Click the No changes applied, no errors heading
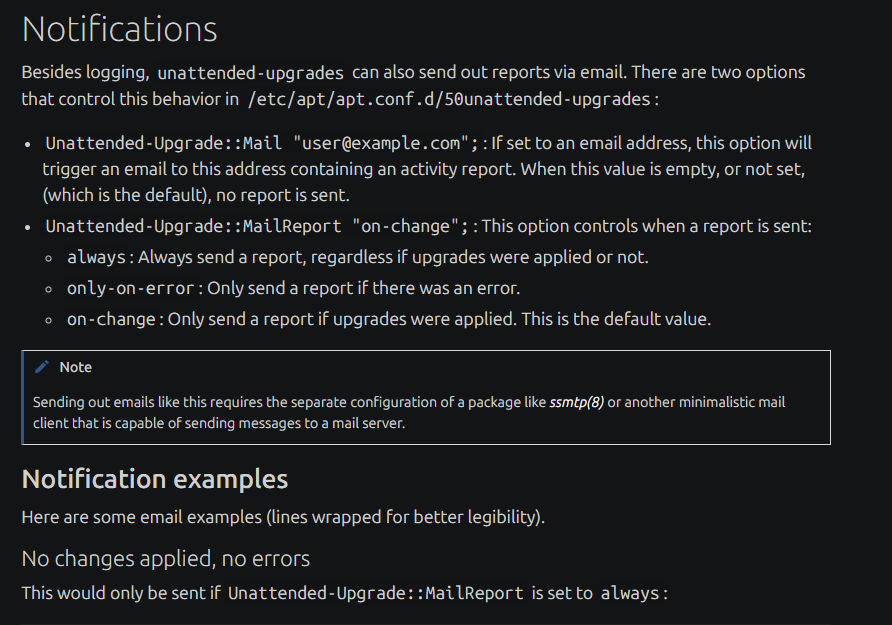The width and height of the screenshot is (892, 625). click(x=166, y=558)
